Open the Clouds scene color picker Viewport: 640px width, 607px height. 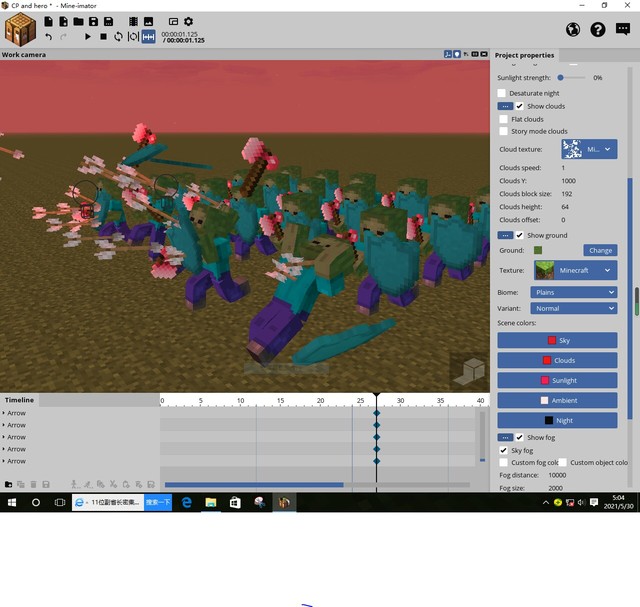coord(557,360)
